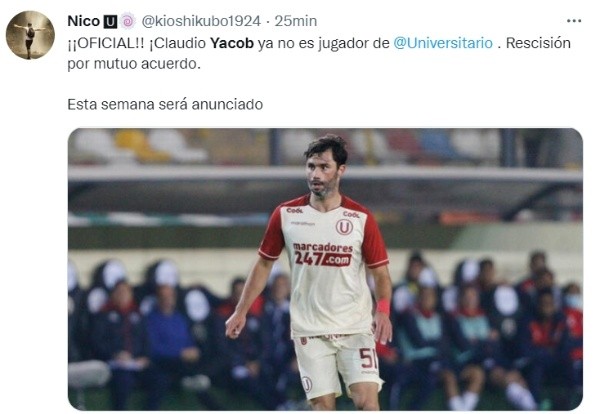The width and height of the screenshot is (600, 414).
Task: Click the small U logo on the shorts
Action: point(307,383)
